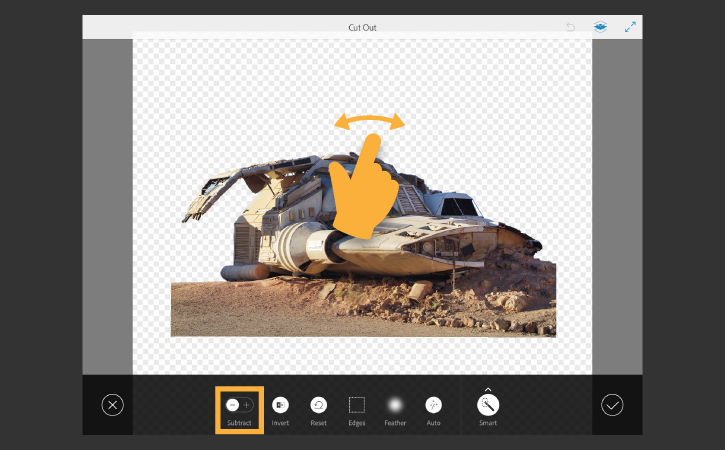Cancel Cut Out with the X icon

pyautogui.click(x=112, y=405)
